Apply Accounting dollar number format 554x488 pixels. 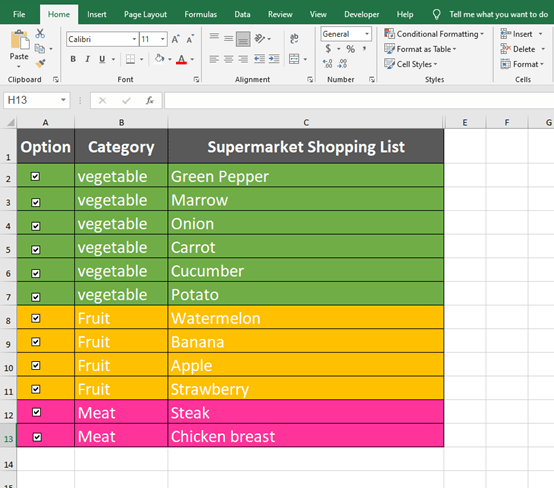click(328, 48)
